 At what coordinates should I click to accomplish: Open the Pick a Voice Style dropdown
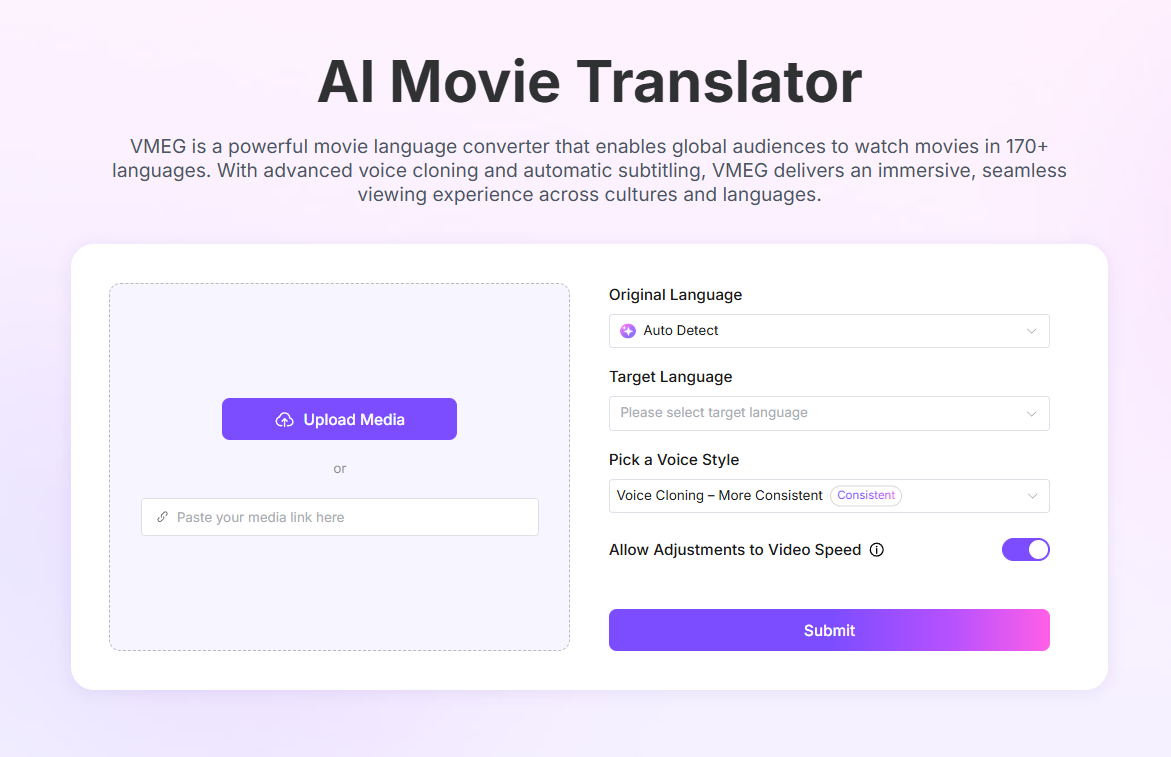829,495
